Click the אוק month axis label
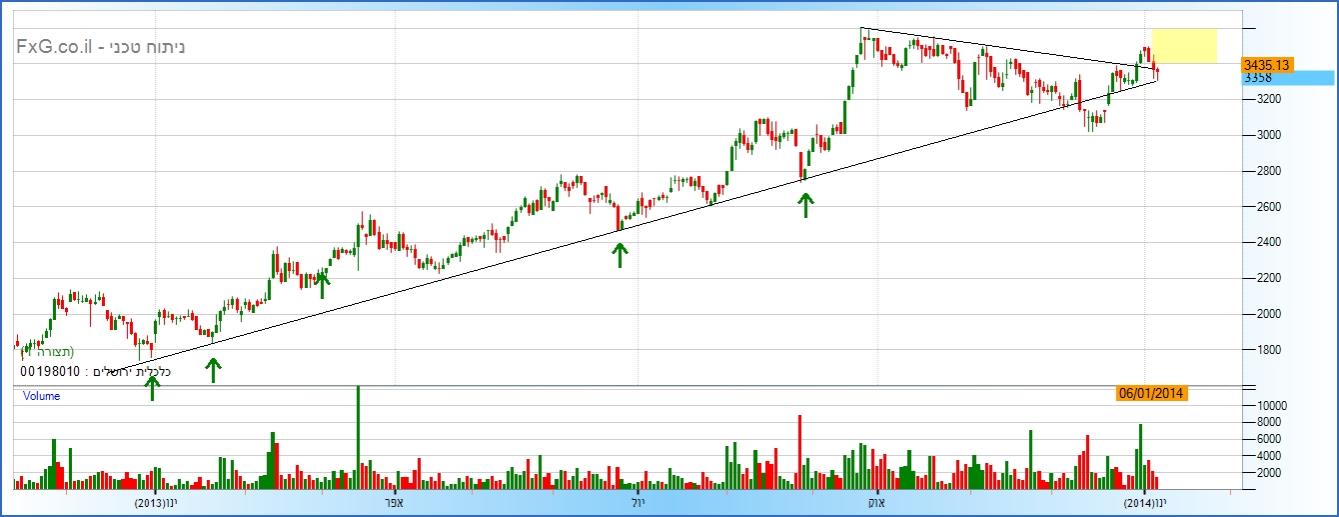 pos(876,503)
